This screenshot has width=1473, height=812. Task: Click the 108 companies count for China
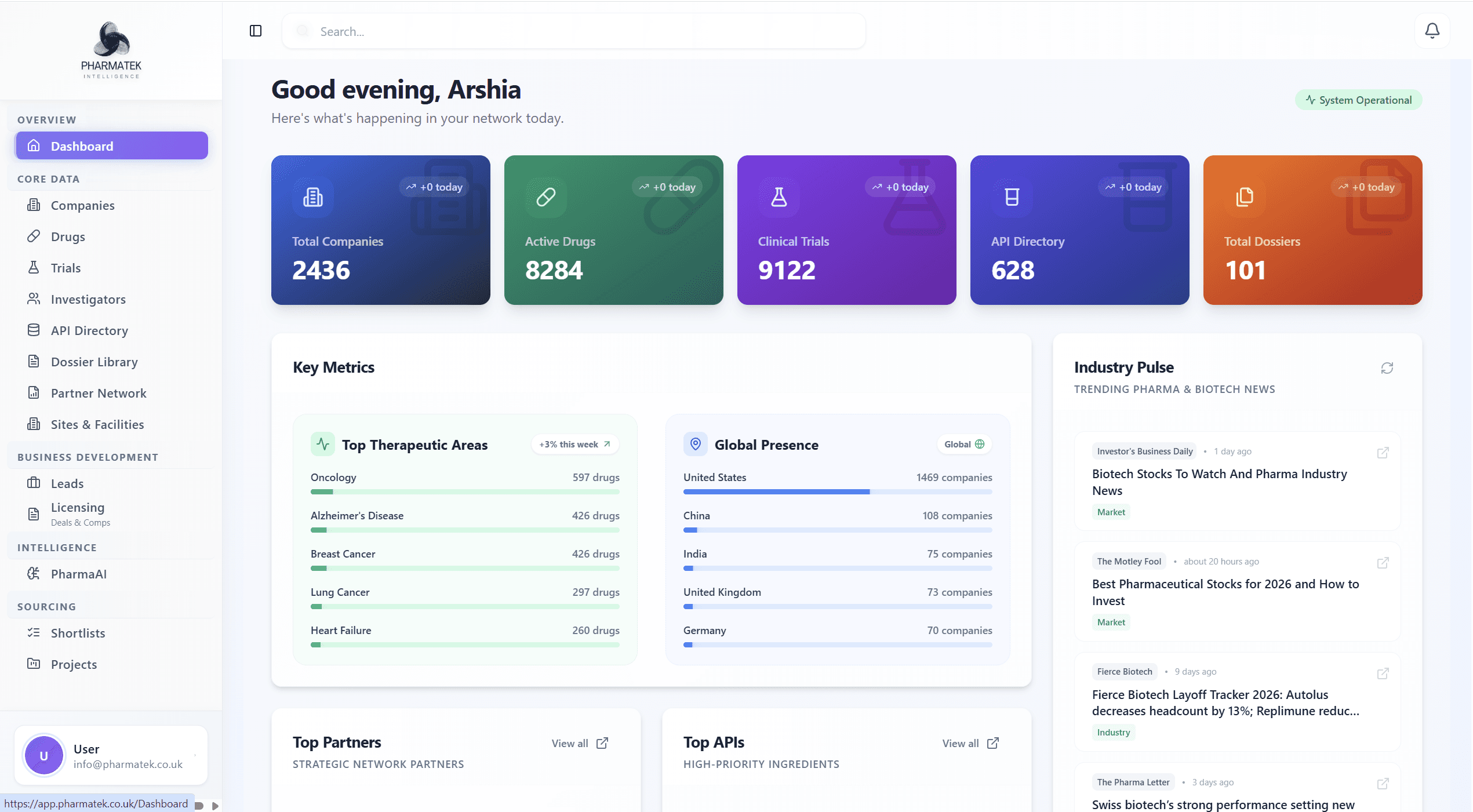pos(957,516)
